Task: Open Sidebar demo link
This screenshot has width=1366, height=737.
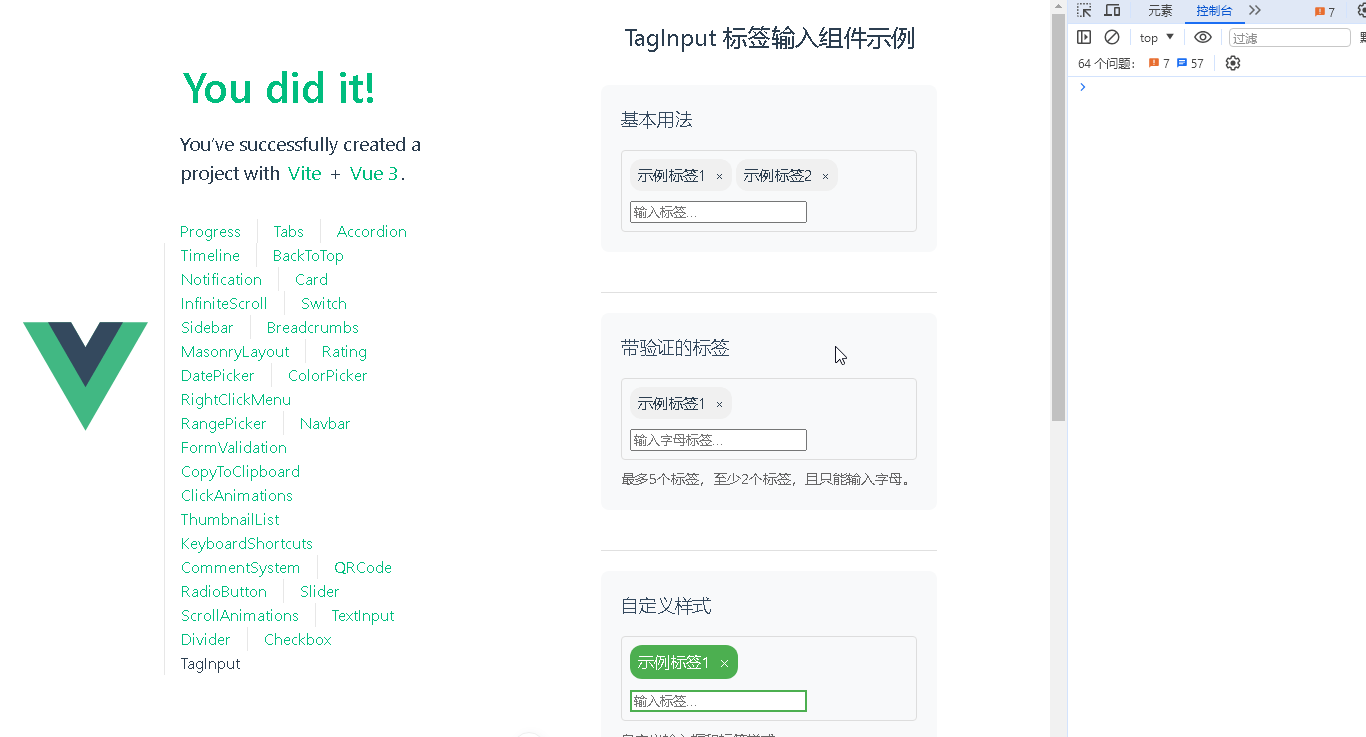Action: pyautogui.click(x=207, y=327)
